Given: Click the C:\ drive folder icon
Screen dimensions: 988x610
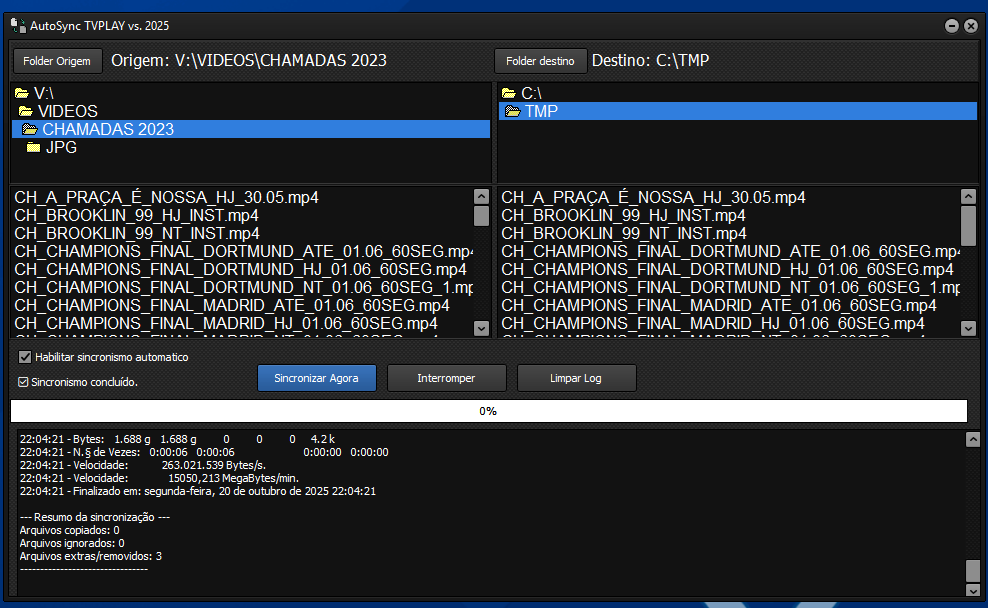Looking at the screenshot, I should [x=509, y=93].
